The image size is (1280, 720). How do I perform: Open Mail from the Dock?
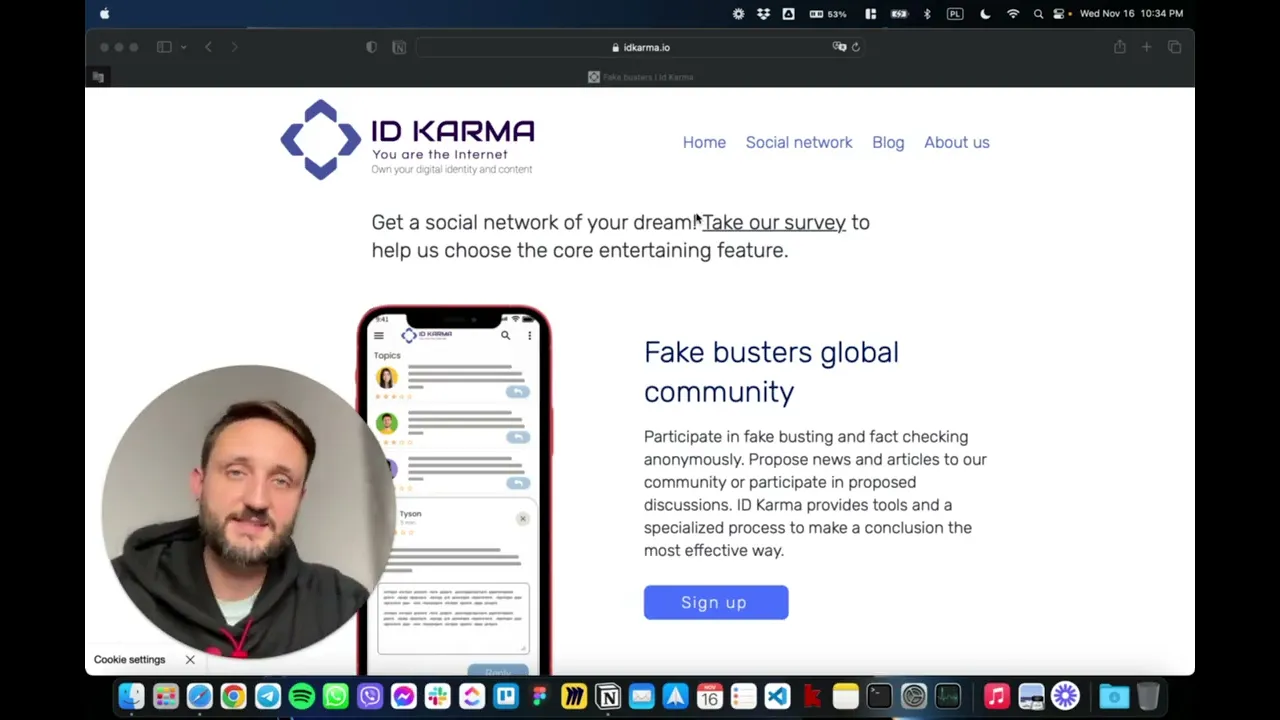pos(642,696)
